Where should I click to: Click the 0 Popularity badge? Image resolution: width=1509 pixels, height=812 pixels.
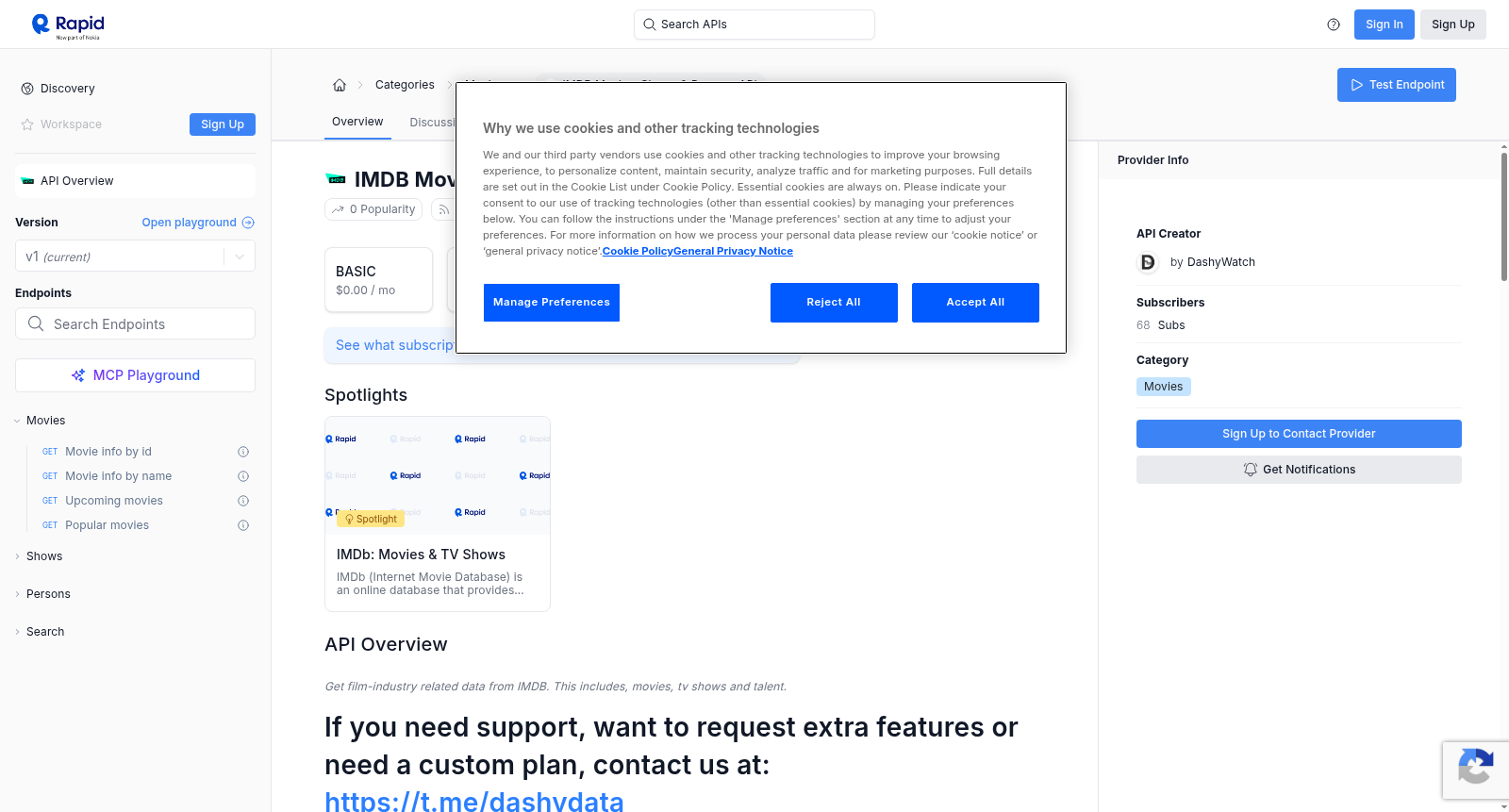tap(374, 209)
